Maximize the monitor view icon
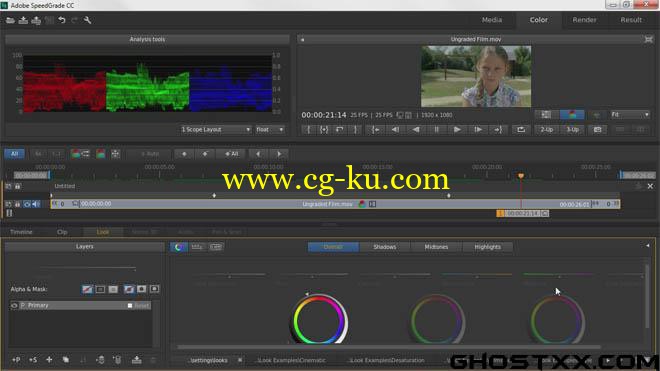This screenshot has height=371, width=660. click(x=648, y=39)
